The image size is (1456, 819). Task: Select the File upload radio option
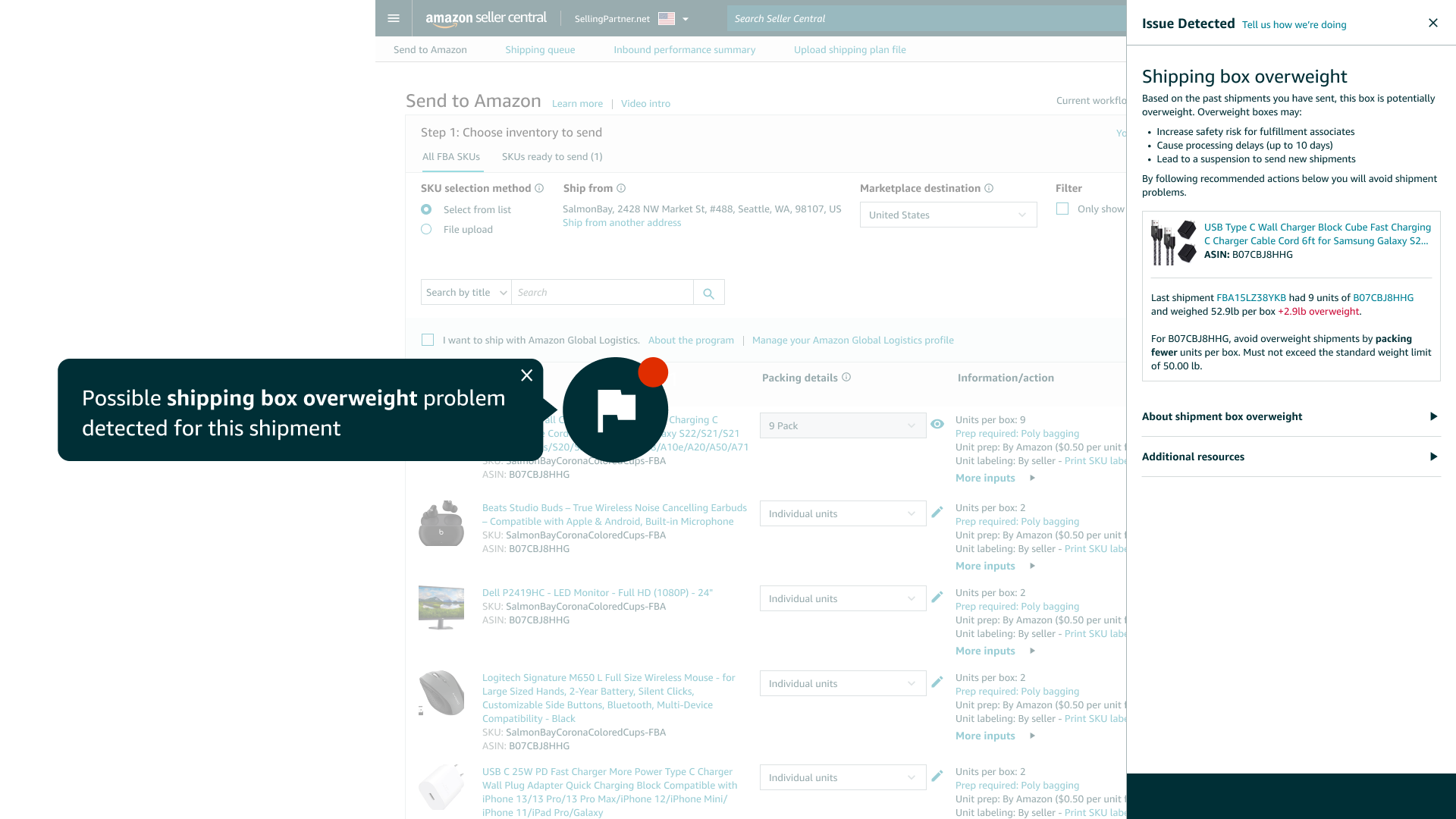tap(426, 229)
